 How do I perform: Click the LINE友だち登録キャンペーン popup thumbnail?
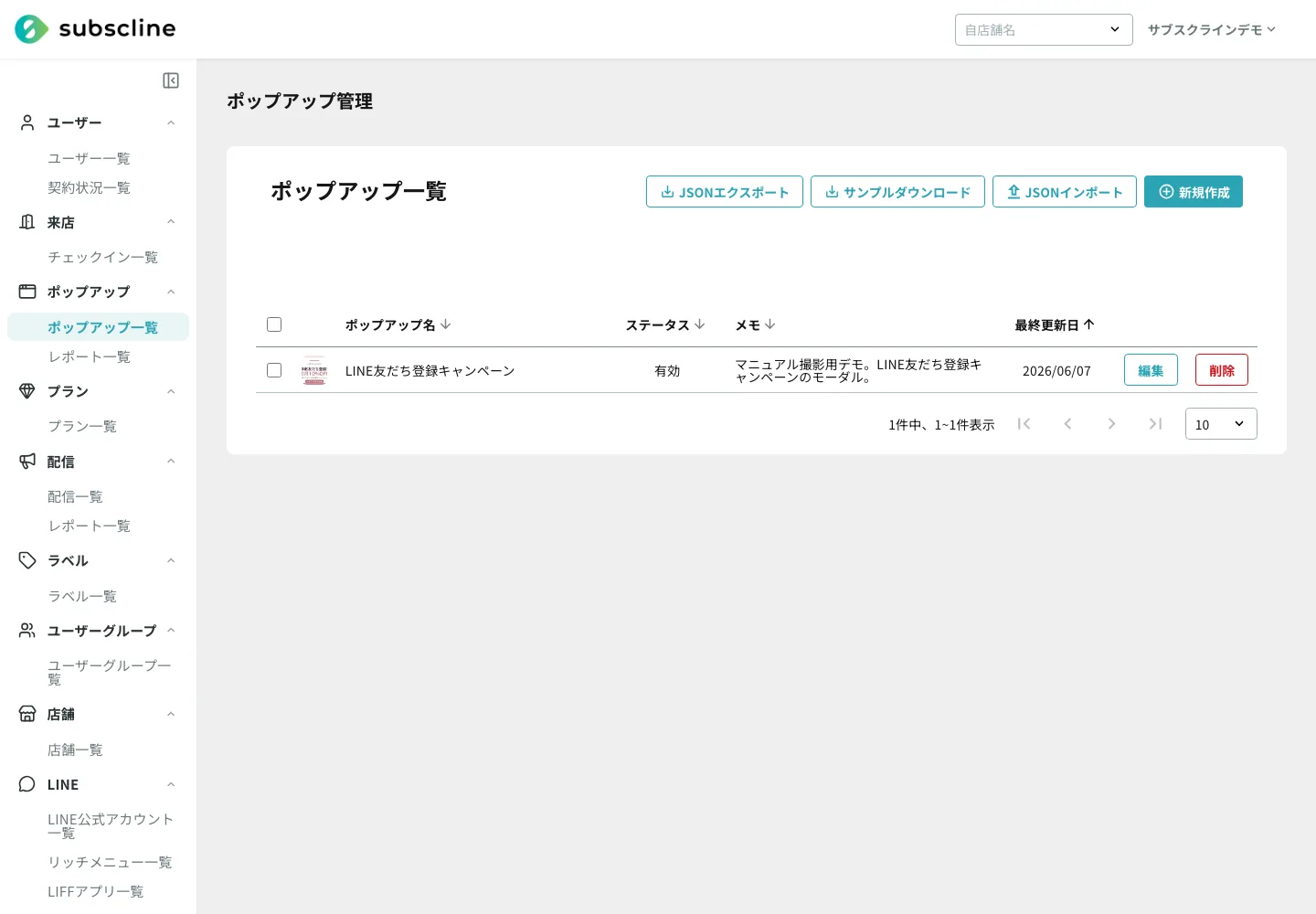tap(314, 370)
